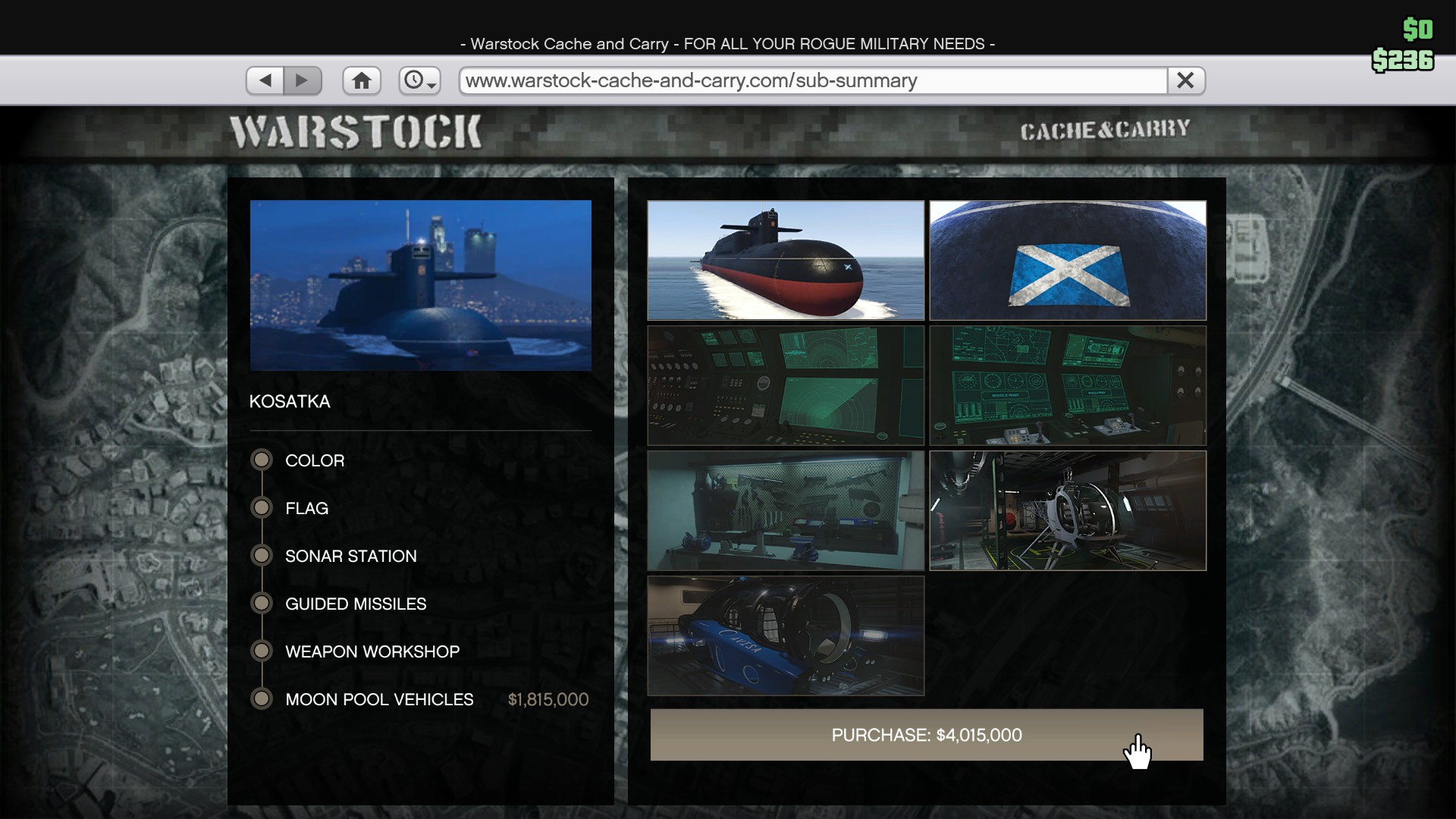
Task: Click the blue submersible vehicle thumbnail
Action: click(x=786, y=635)
